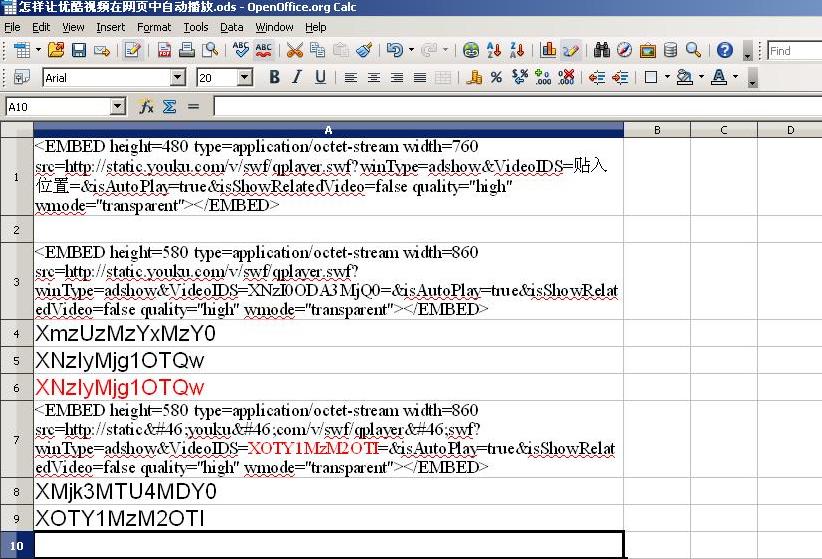Expand the font name Arial dropdown
822x559 pixels.
pos(178,78)
